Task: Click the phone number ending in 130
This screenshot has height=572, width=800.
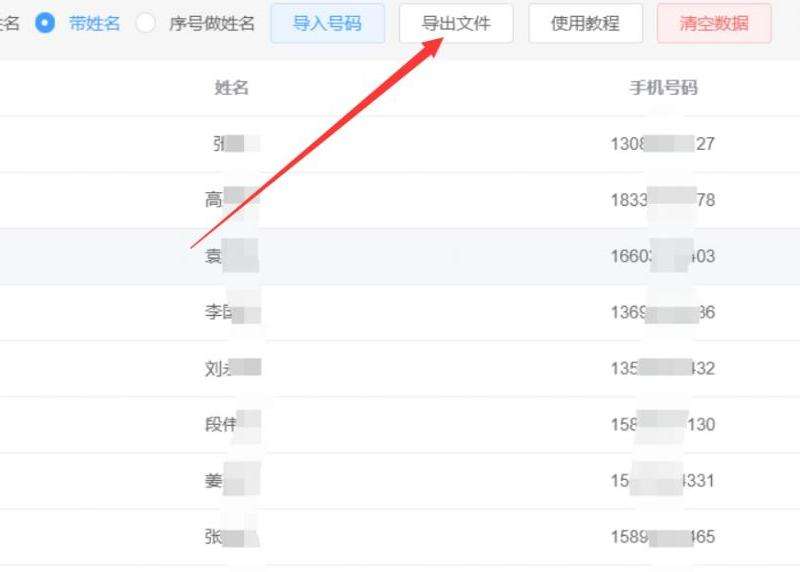Action: (x=662, y=425)
